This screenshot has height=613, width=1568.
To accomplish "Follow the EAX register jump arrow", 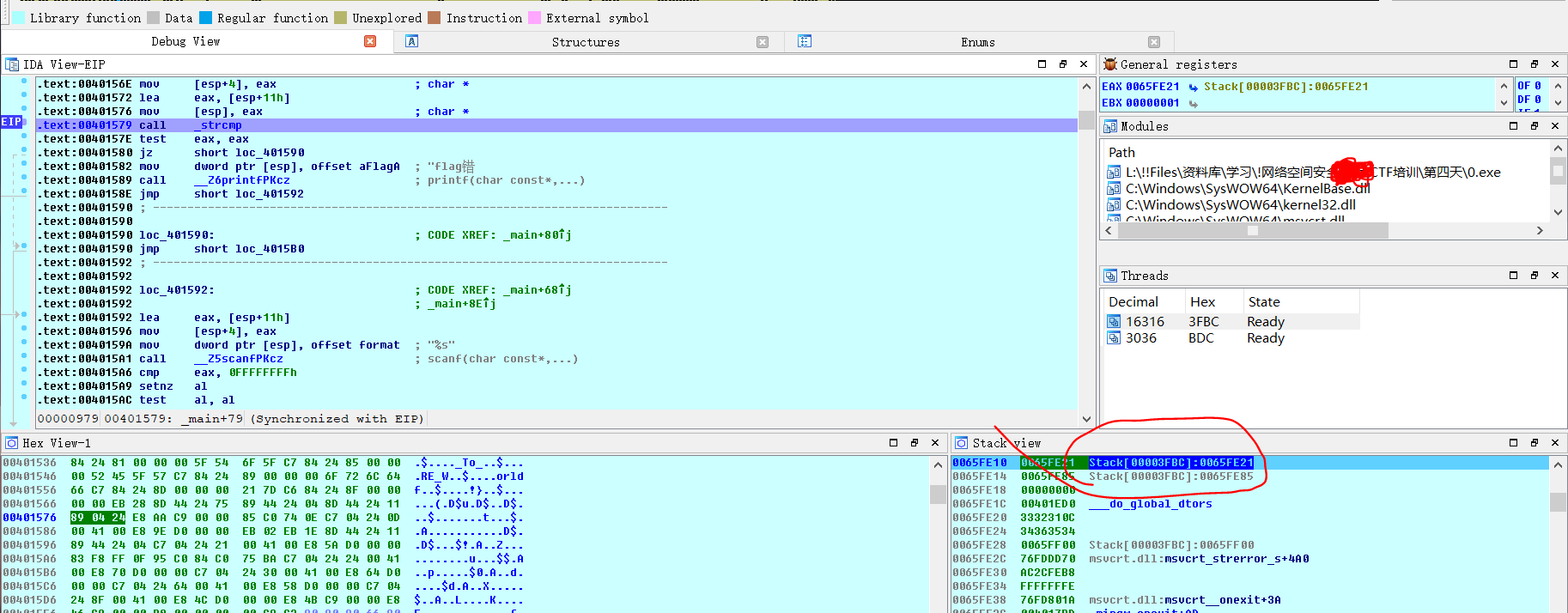I will (x=1194, y=87).
